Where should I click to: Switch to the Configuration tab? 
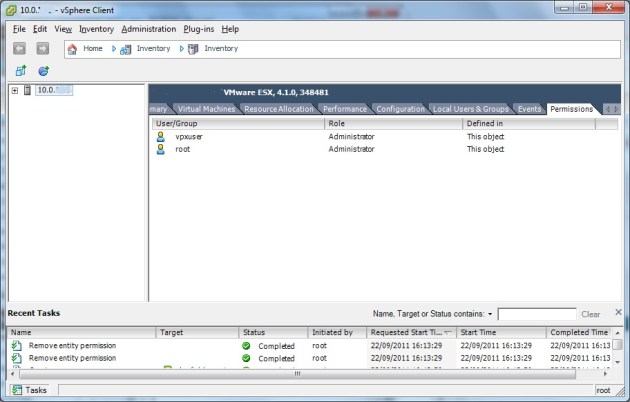coord(400,109)
